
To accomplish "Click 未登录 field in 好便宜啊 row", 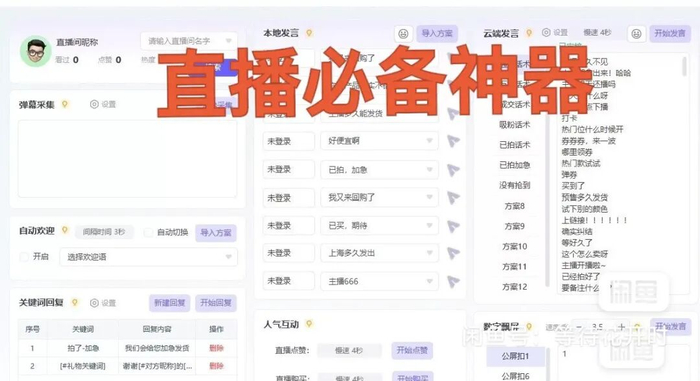I will coord(288,141).
